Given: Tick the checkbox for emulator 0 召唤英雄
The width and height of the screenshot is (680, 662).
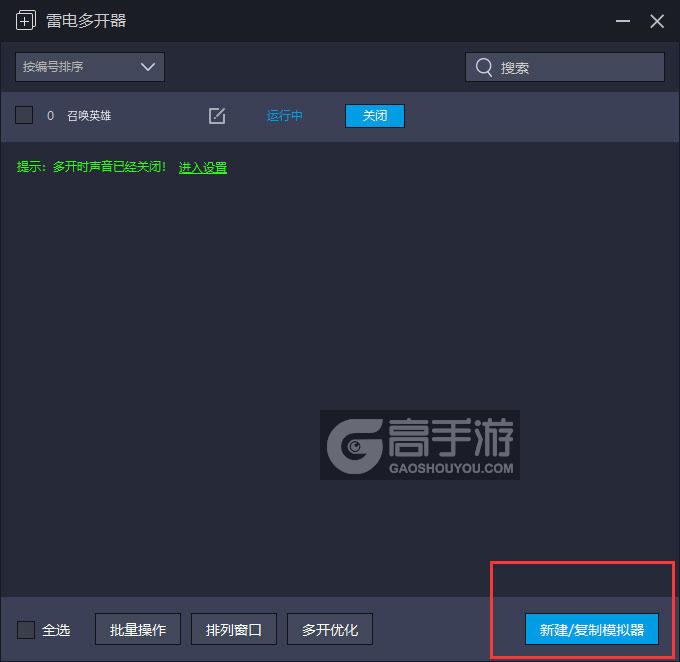Looking at the screenshot, I should [24, 115].
